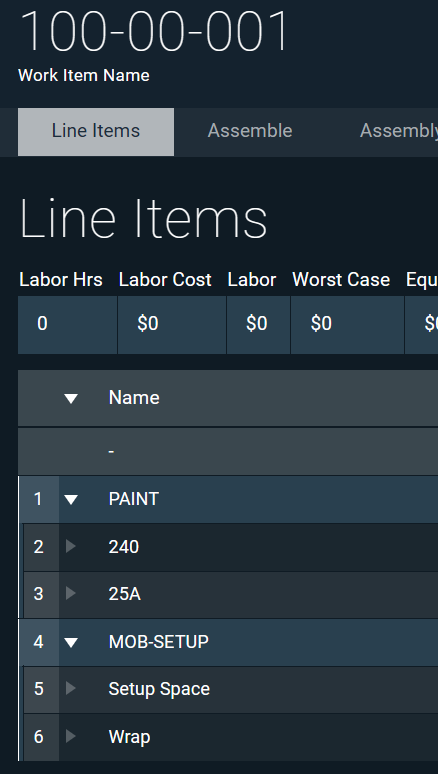
Task: Collapse the MOB-SETUP group
Action: [x=71, y=642]
